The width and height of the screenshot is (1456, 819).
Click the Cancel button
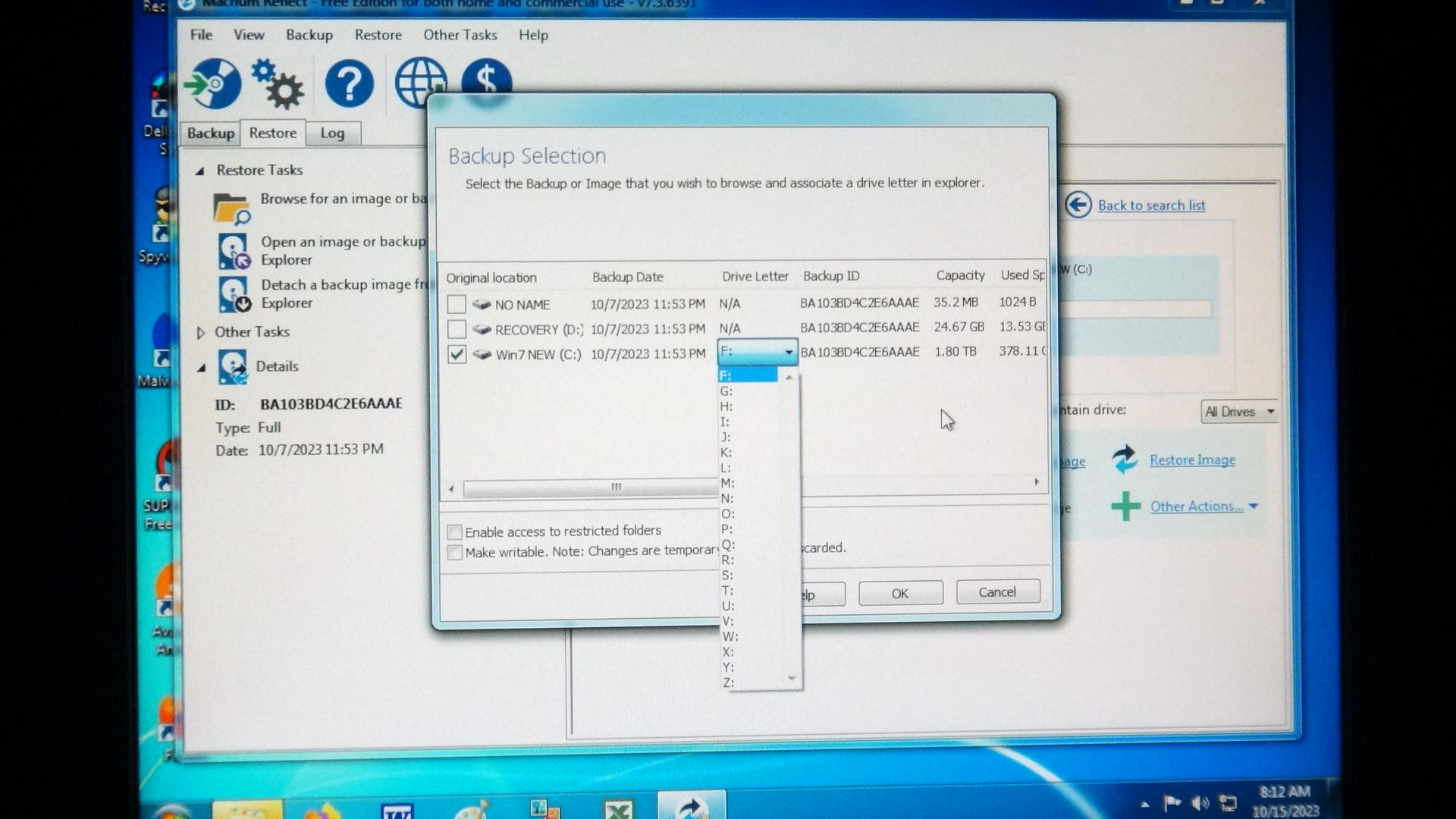click(x=997, y=592)
